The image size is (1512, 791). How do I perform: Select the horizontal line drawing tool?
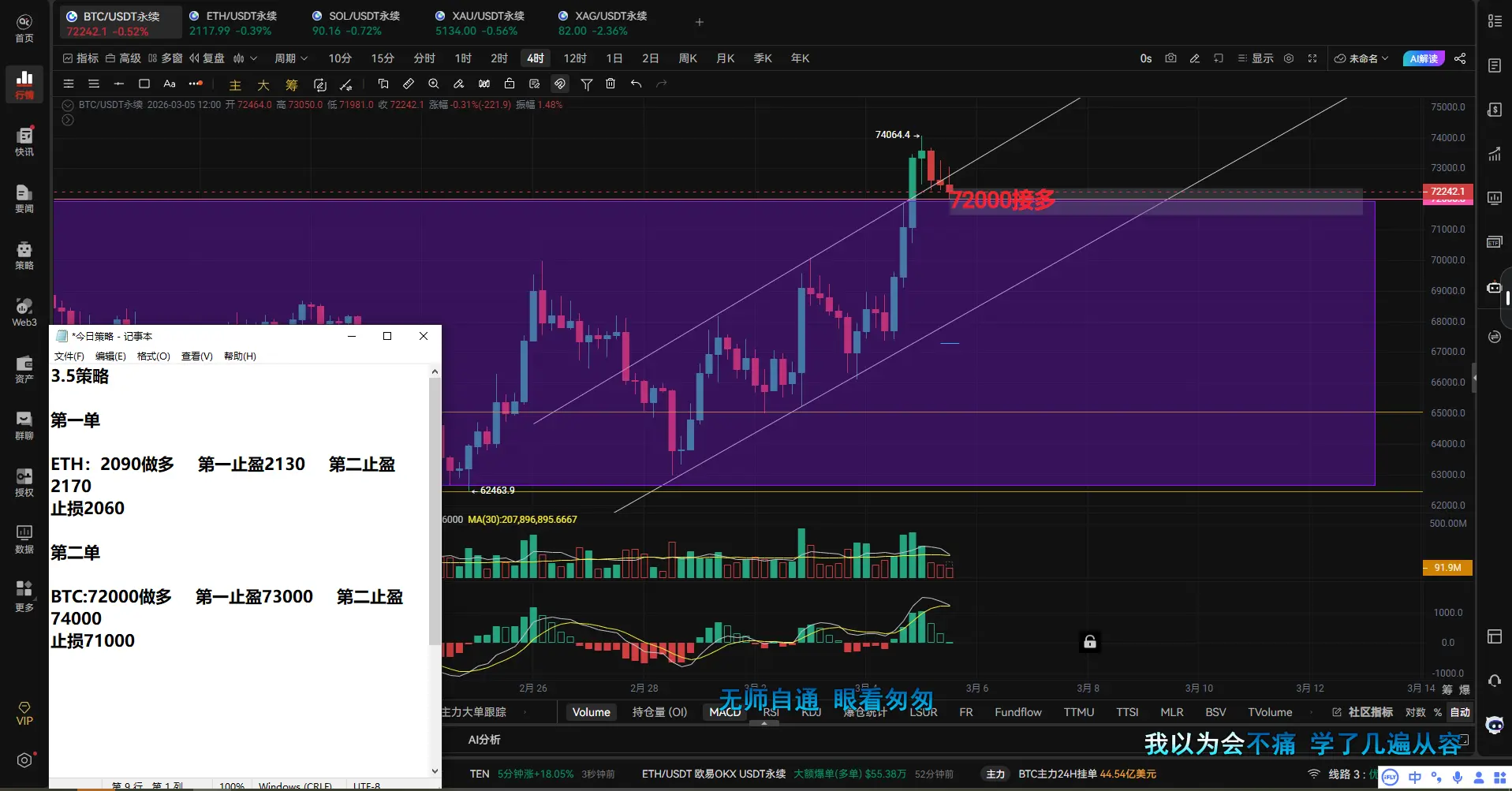point(119,84)
